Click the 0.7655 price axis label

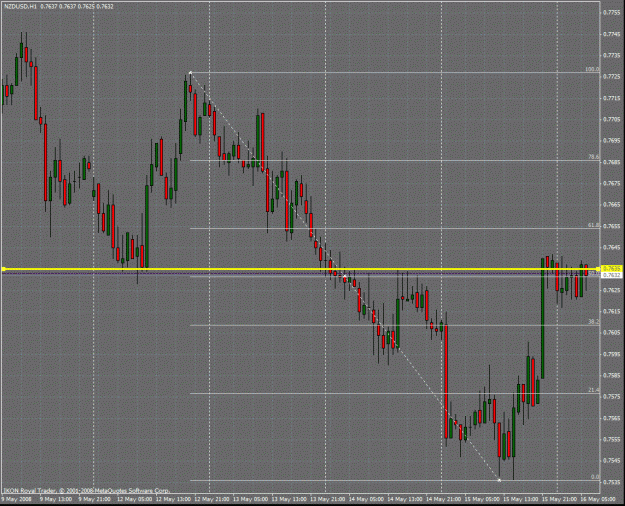(611, 226)
